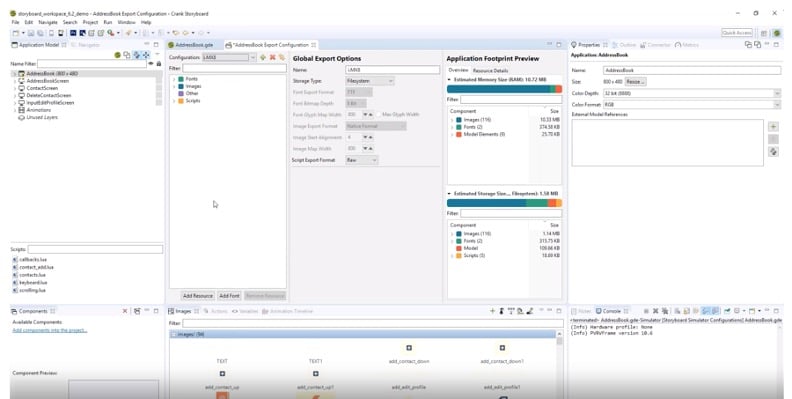Click the images/ (94) folder header row
792x399 pixels.
pos(363,334)
